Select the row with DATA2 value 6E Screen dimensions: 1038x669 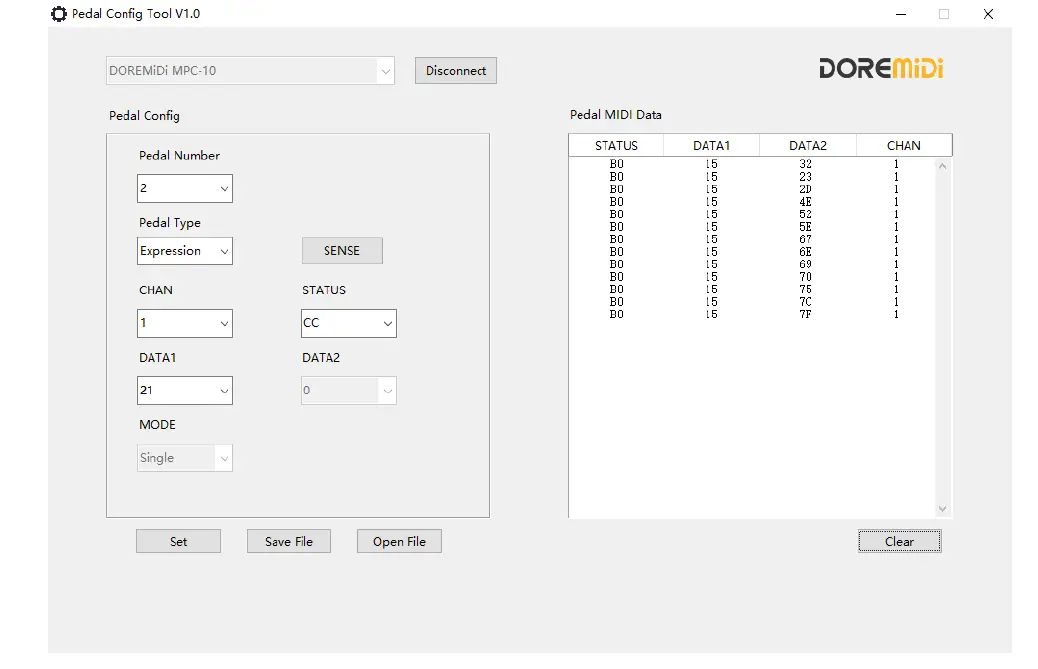(752, 252)
